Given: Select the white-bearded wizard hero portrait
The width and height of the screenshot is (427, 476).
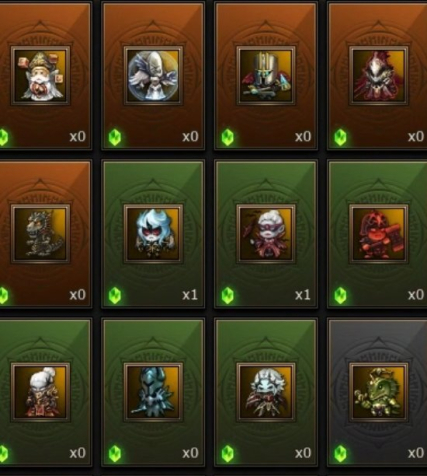Looking at the screenshot, I should (x=40, y=76).
